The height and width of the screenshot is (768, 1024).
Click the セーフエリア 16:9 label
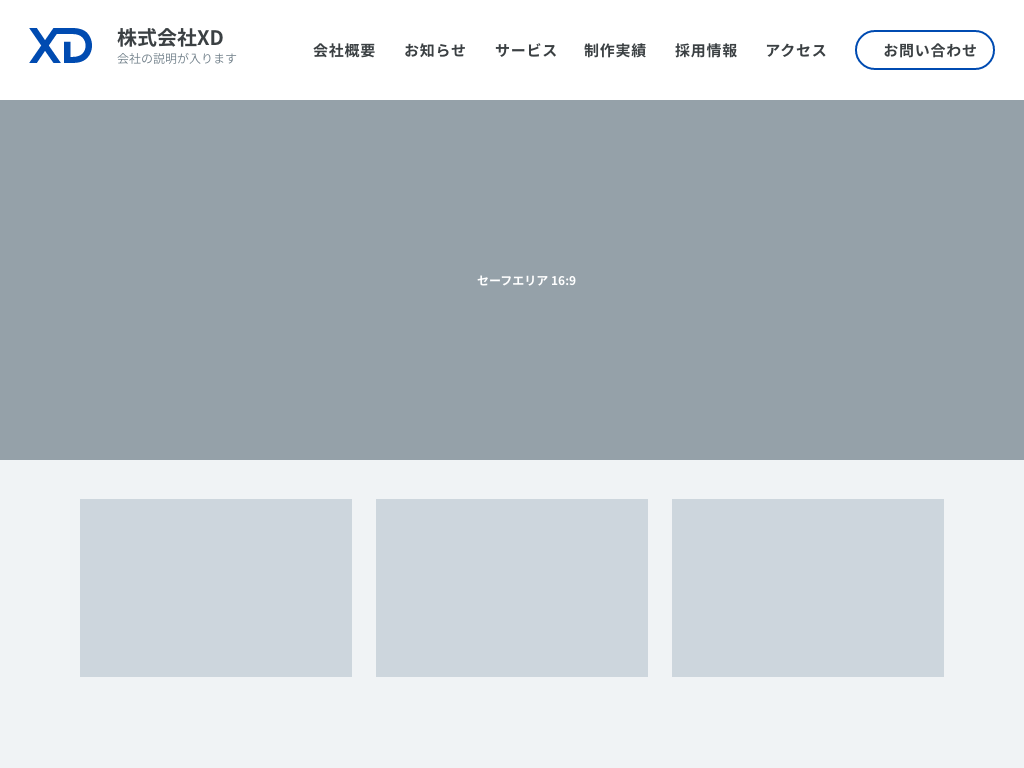click(526, 280)
